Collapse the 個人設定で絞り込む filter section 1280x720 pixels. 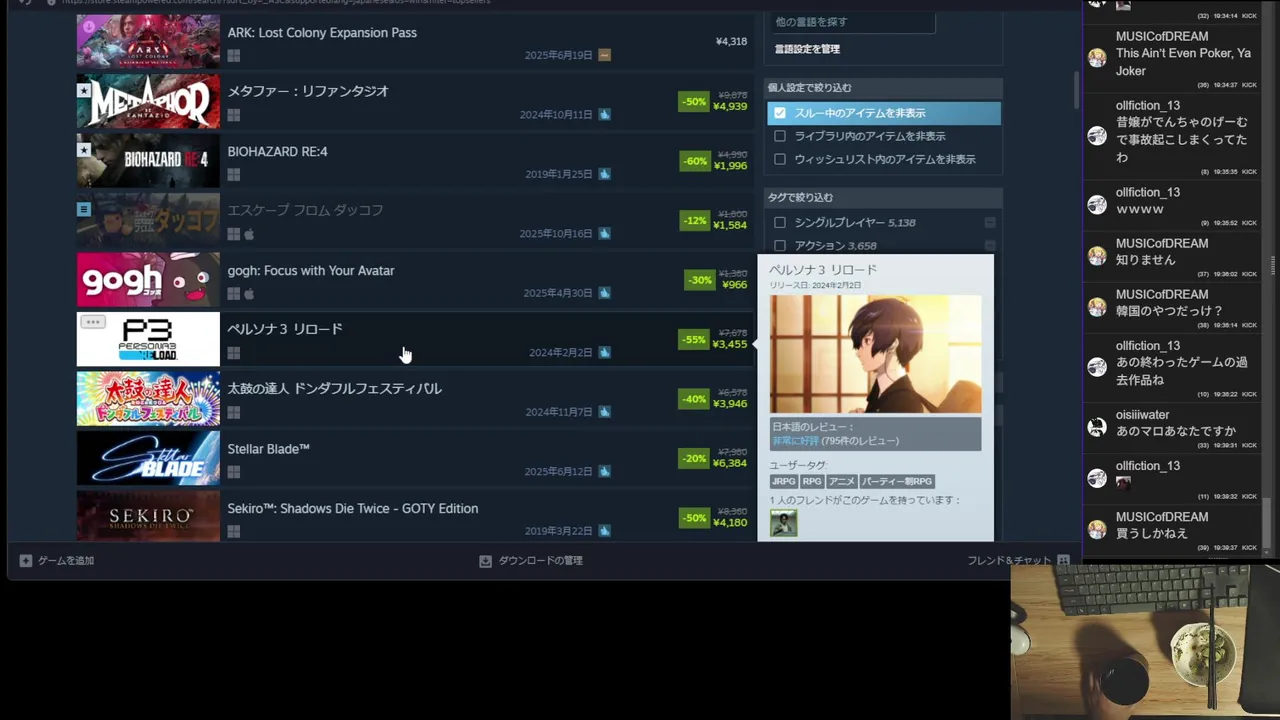pyautogui.click(x=884, y=88)
